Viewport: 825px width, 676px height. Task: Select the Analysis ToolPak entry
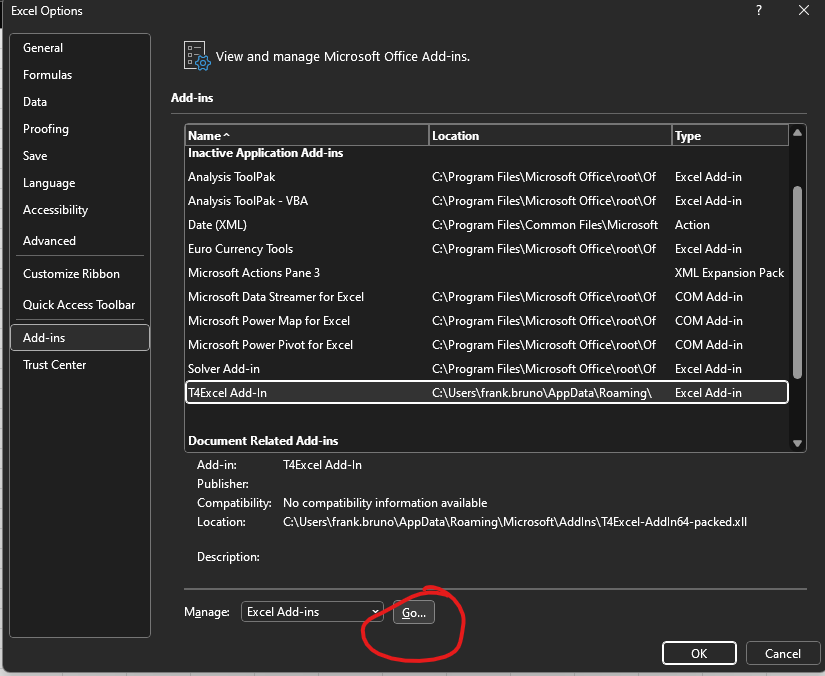pos(231,177)
